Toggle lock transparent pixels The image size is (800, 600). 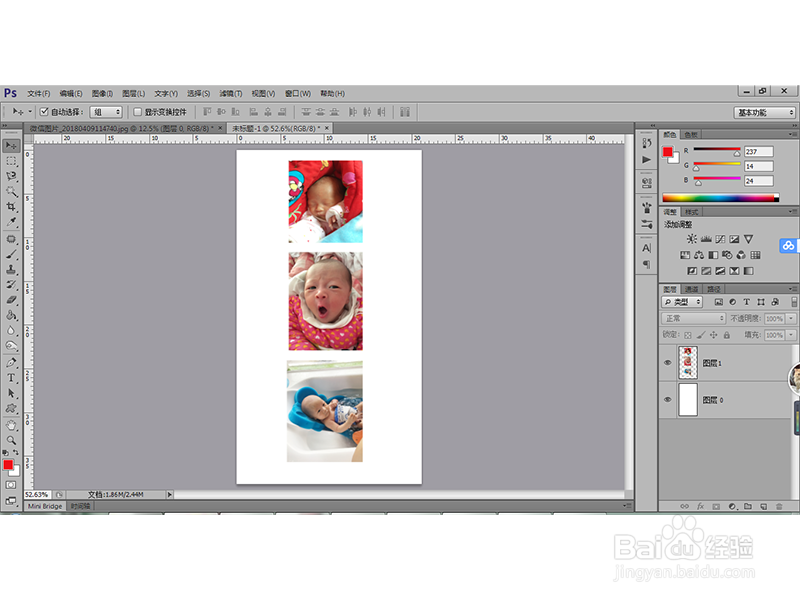[688, 335]
